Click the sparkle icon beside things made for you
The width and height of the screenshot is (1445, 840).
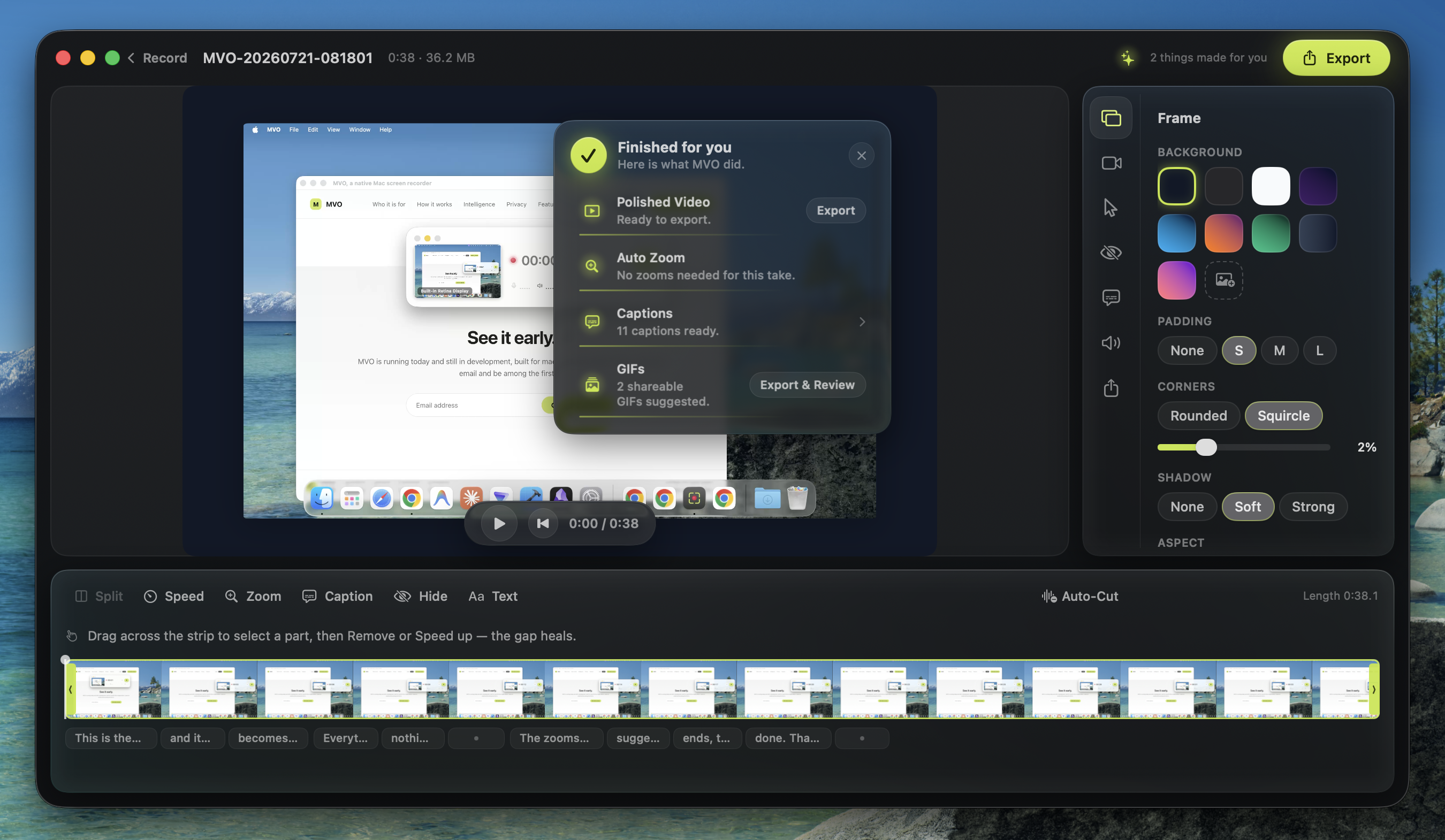[x=1127, y=58]
